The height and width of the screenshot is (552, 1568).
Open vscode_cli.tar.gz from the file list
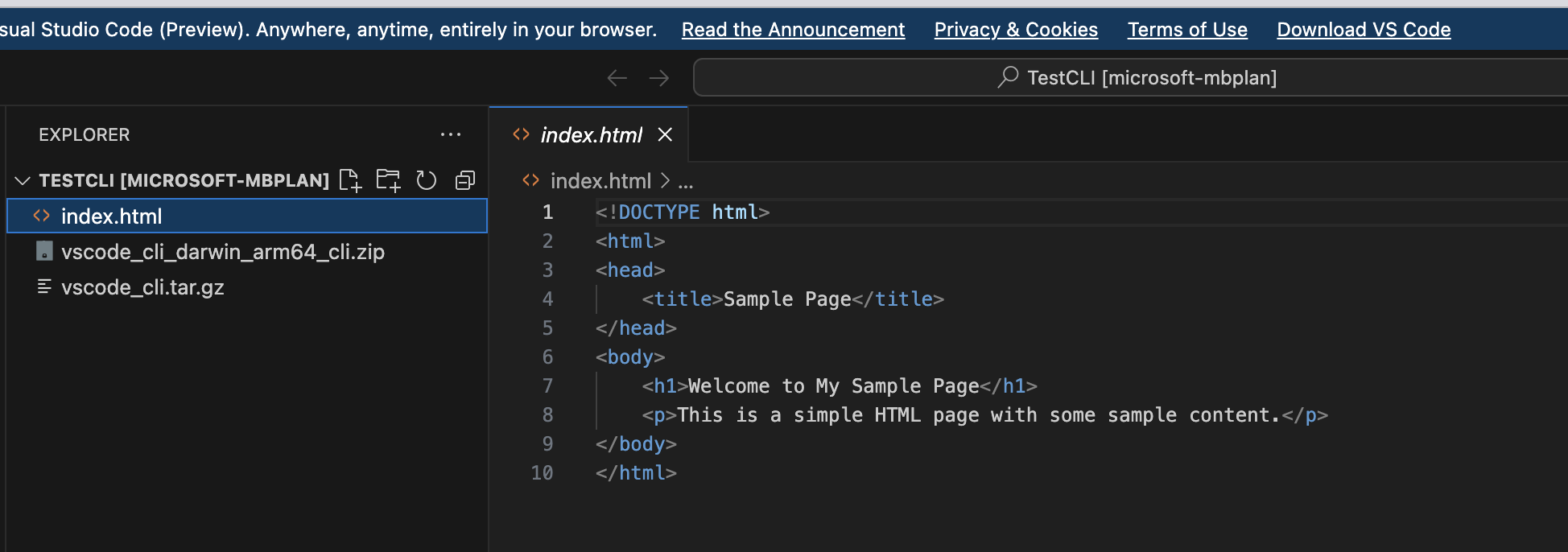[x=142, y=287]
